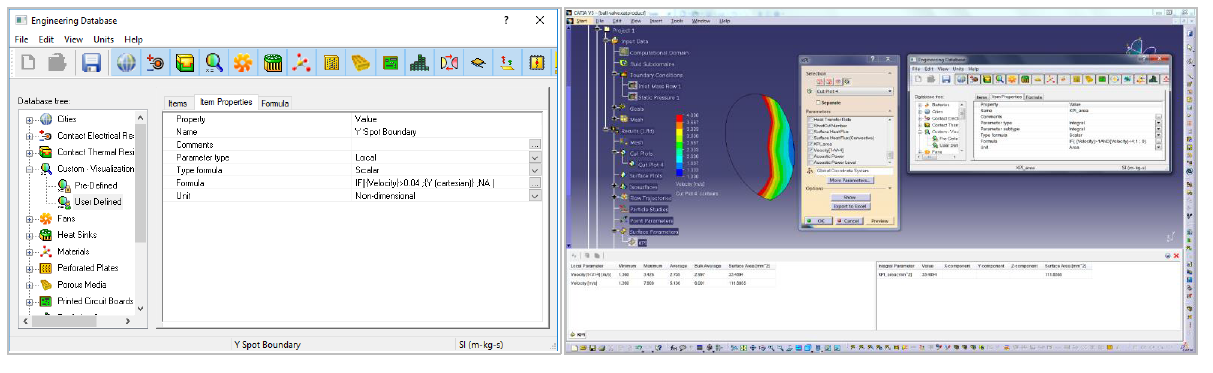Click the ellipsis button on the Formula row
This screenshot has width=1213, height=373.
535,183
